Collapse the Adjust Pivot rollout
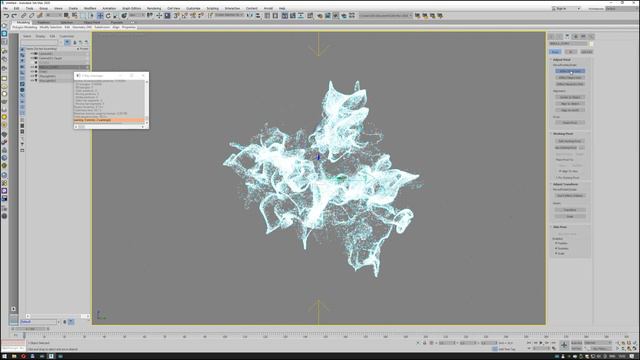This screenshot has height=360, width=640. 562,60
